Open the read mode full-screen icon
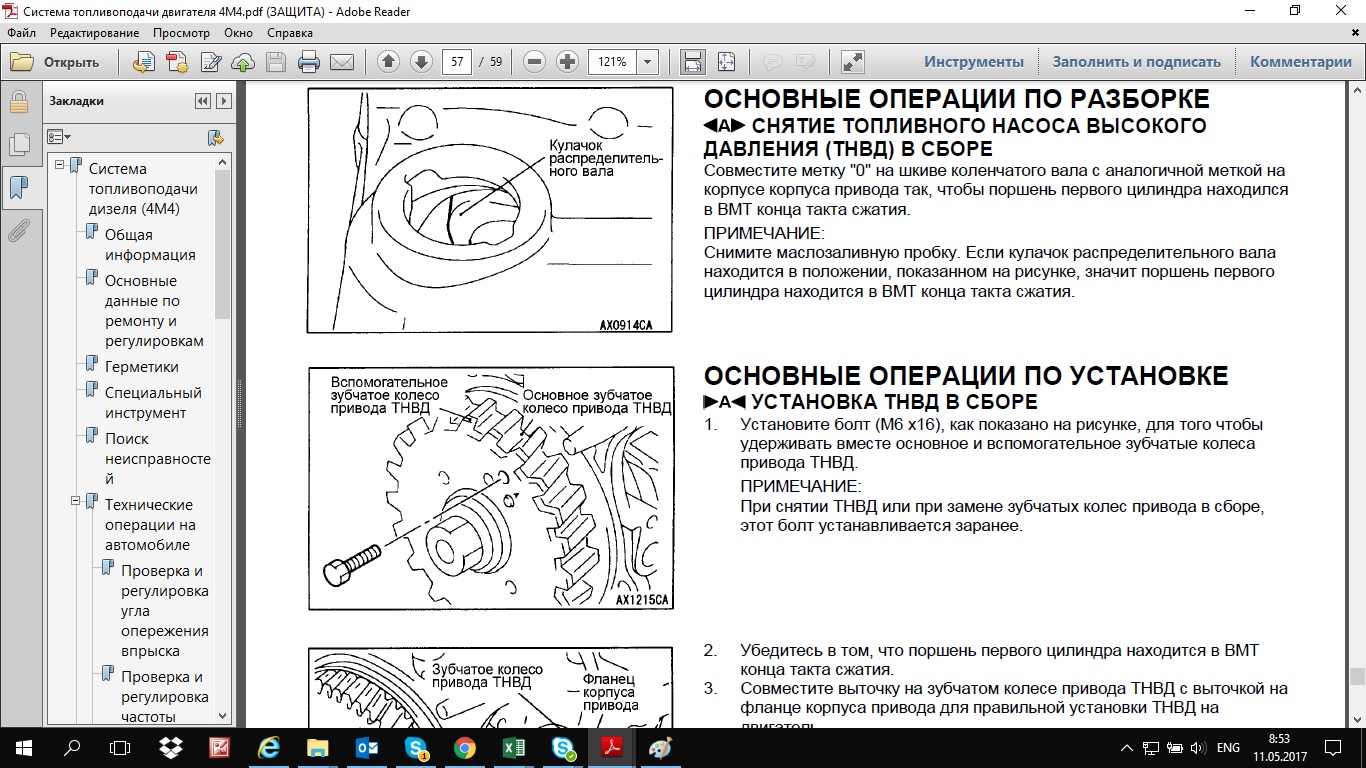The image size is (1366, 768). tap(852, 62)
